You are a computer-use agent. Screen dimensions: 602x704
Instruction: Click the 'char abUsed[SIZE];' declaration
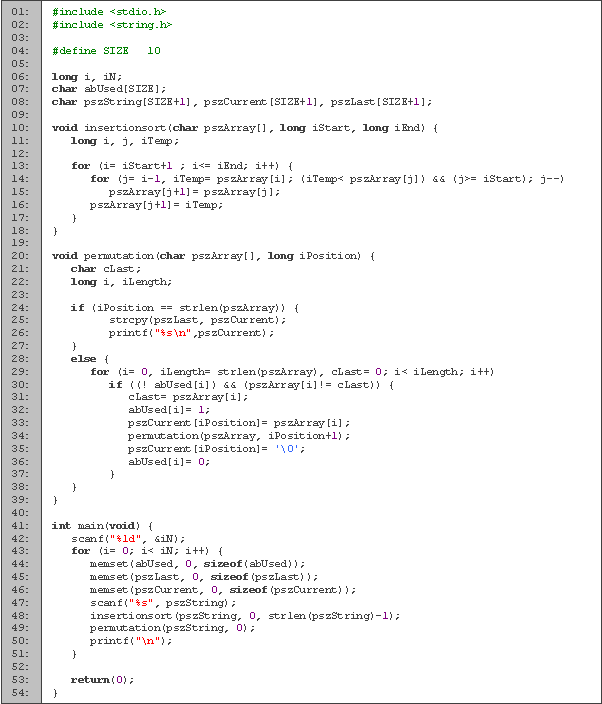click(x=109, y=89)
